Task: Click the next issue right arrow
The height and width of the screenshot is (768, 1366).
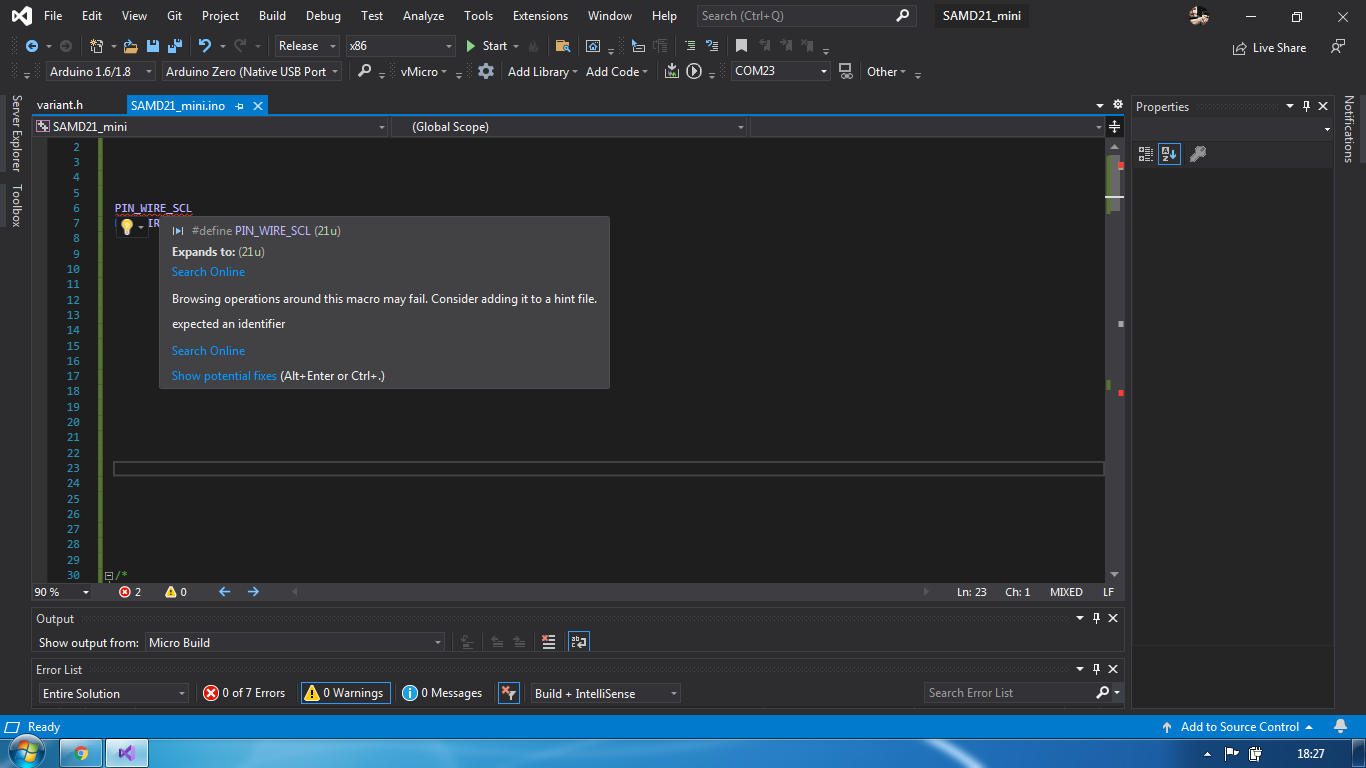Action: 253,592
